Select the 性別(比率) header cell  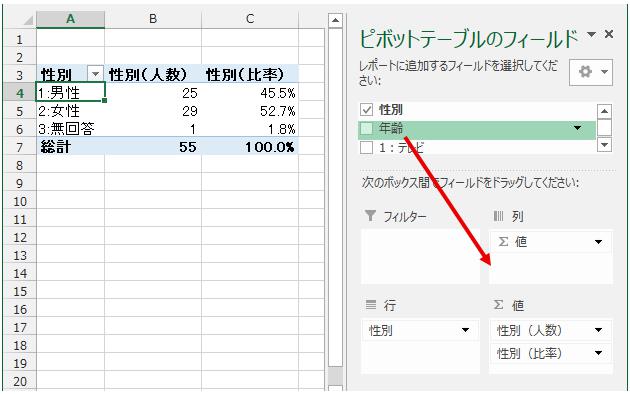pos(250,74)
